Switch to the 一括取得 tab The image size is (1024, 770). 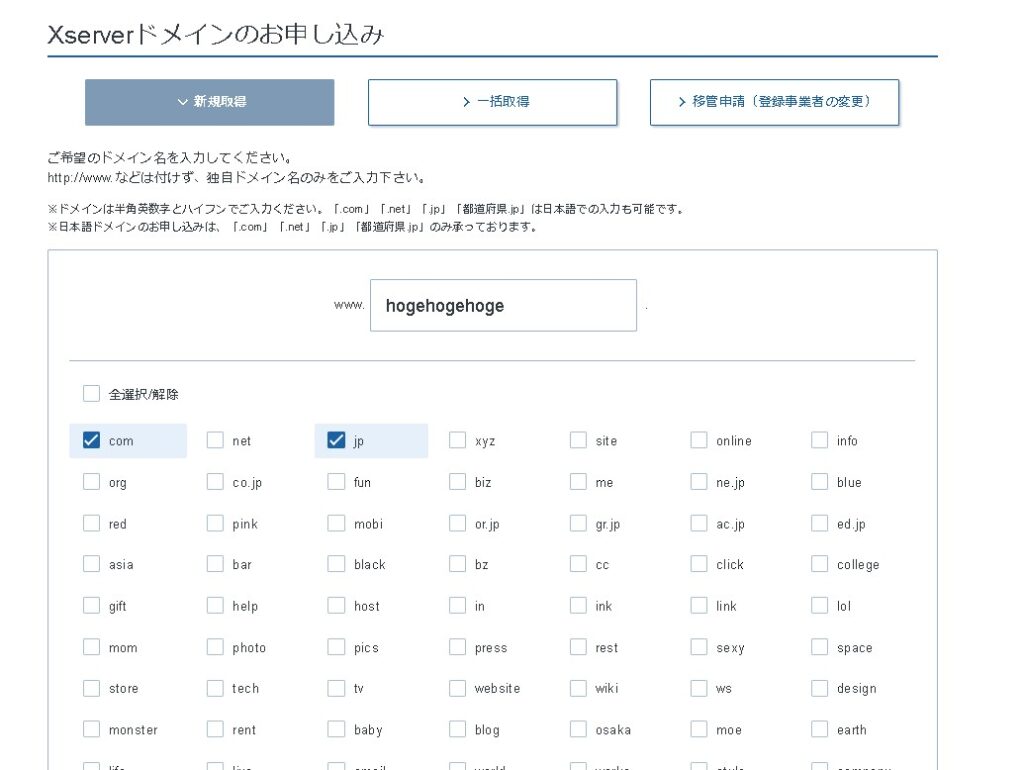[x=492, y=102]
